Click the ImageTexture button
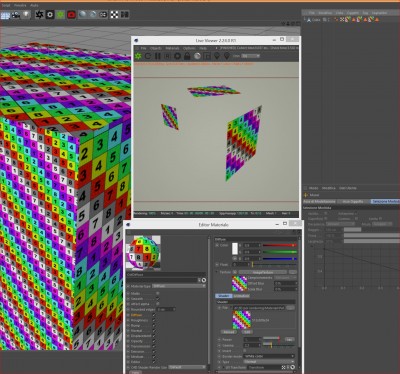 [x=263, y=272]
